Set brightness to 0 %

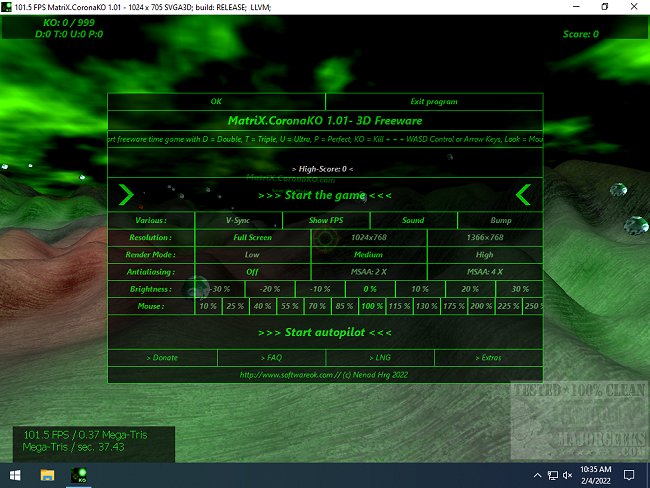[x=370, y=289]
